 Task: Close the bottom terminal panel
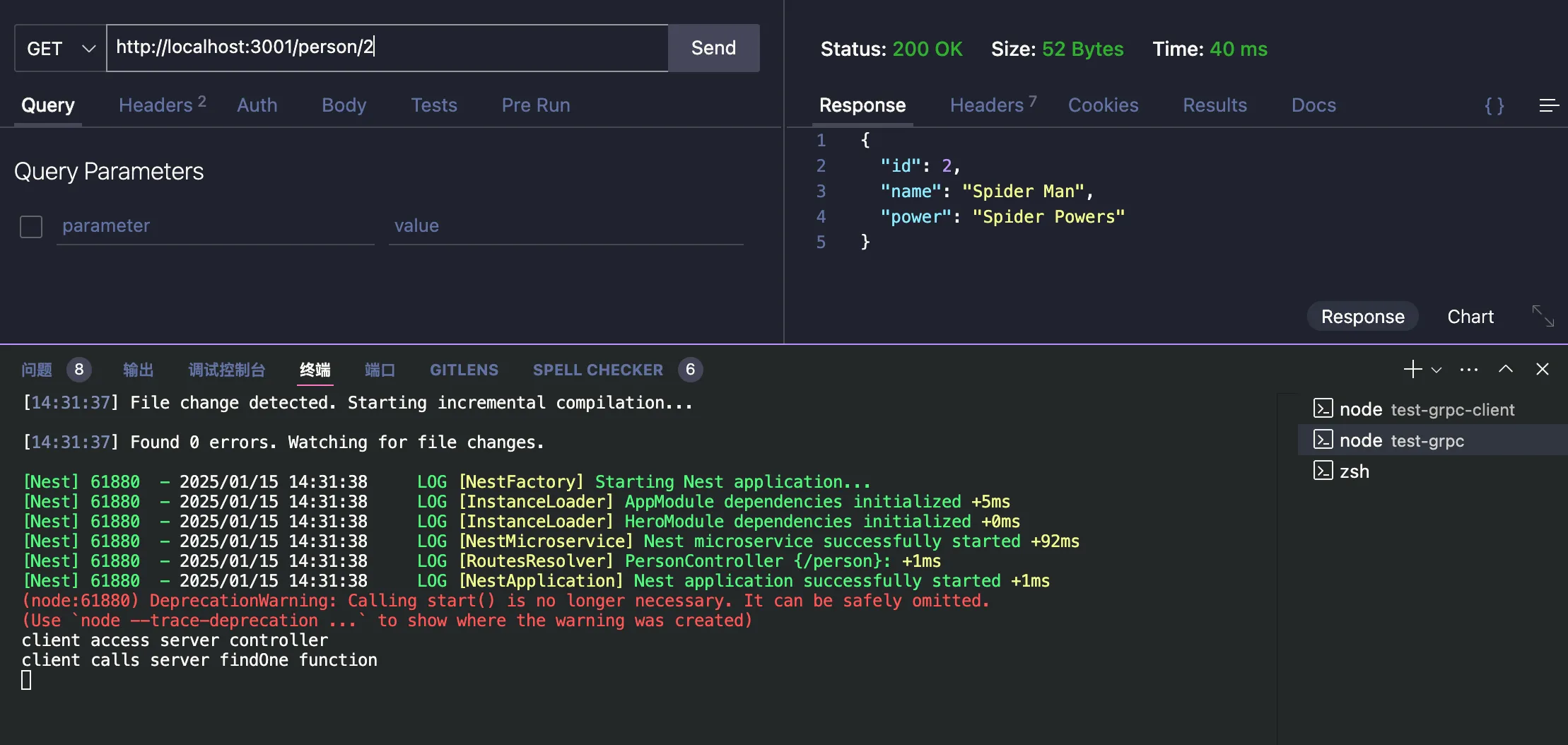point(1542,369)
